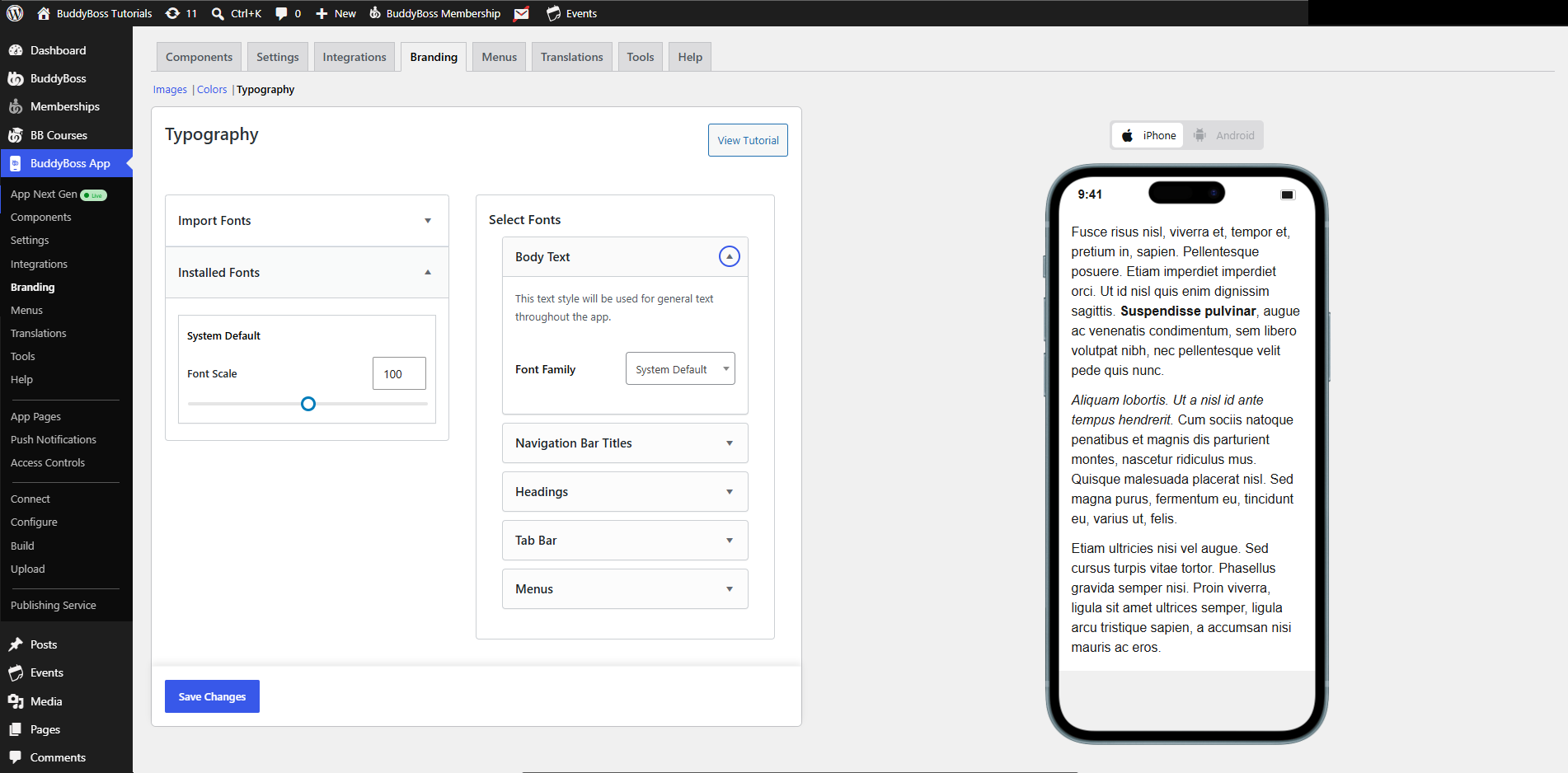The width and height of the screenshot is (1568, 773).
Task: Expand Navigation Bar Titles panel
Action: 625,443
